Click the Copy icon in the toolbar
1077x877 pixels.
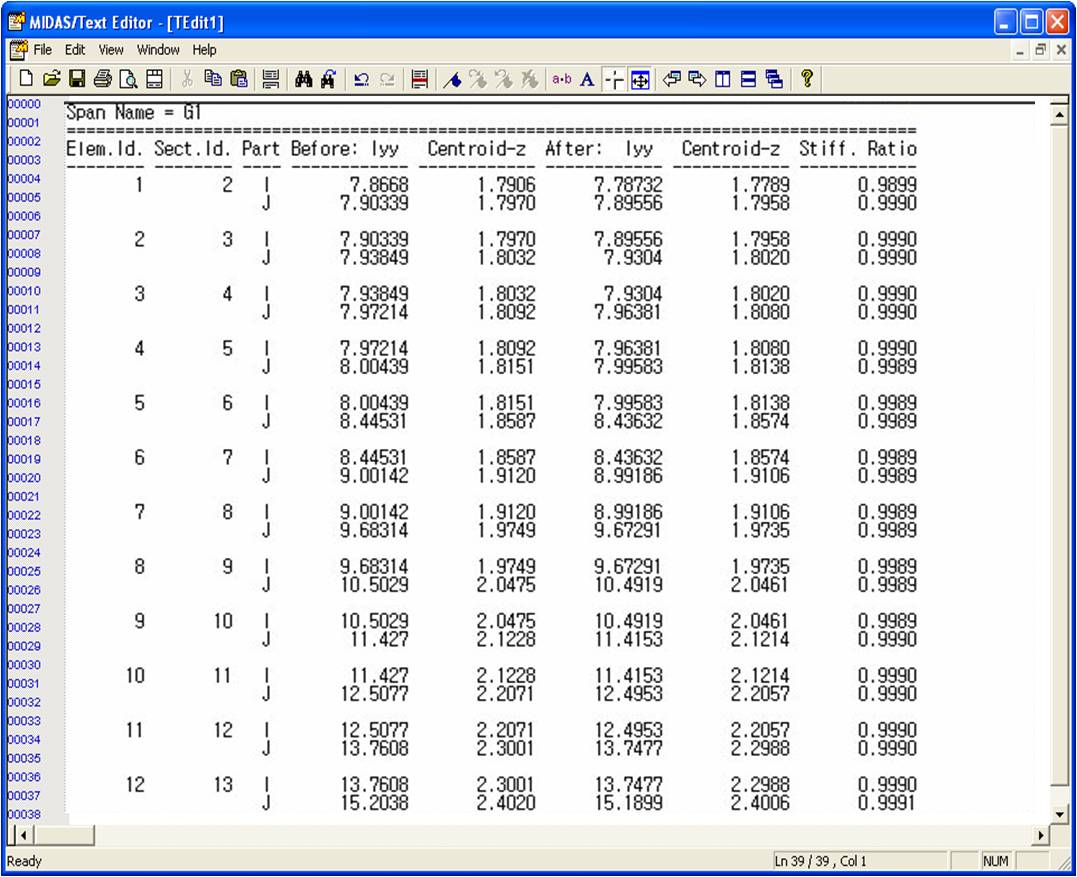point(214,79)
